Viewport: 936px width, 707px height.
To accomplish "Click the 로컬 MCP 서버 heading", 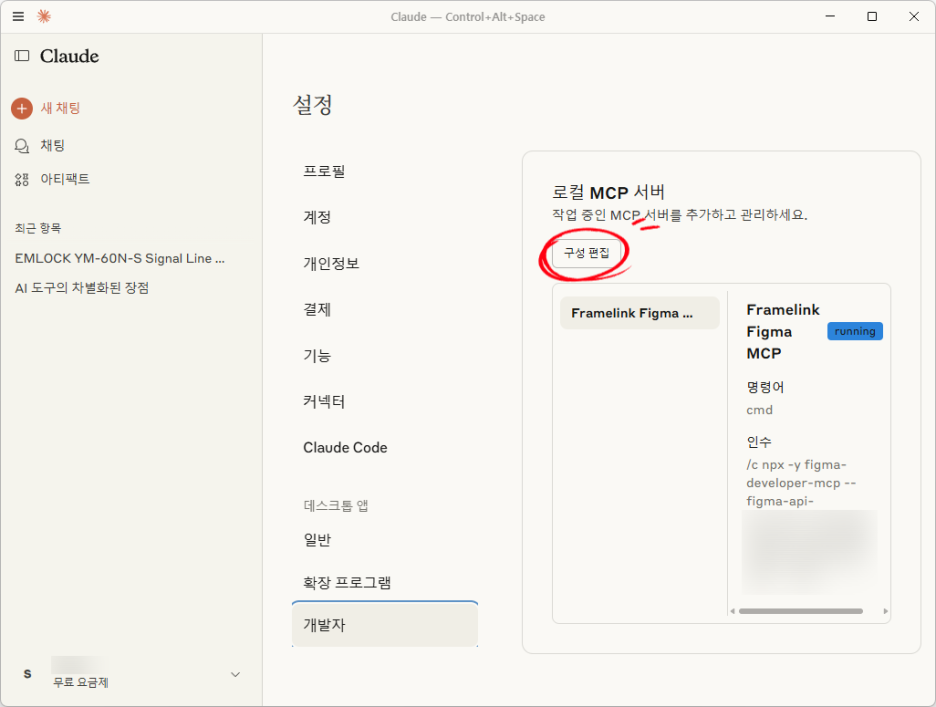I will 608,192.
